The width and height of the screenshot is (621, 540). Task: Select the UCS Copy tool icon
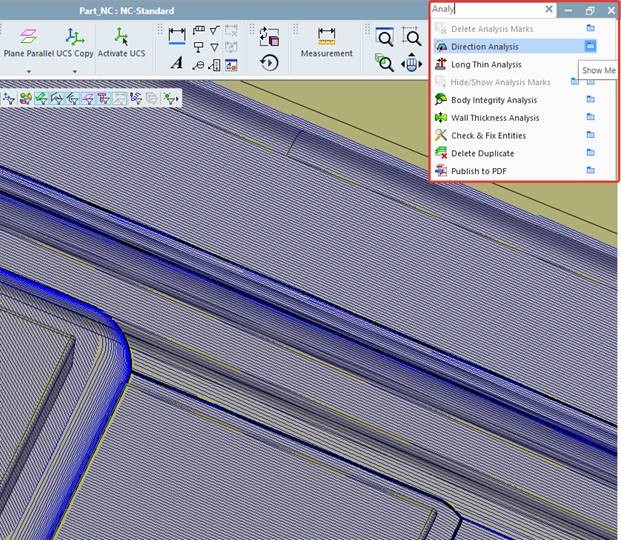coord(74,36)
